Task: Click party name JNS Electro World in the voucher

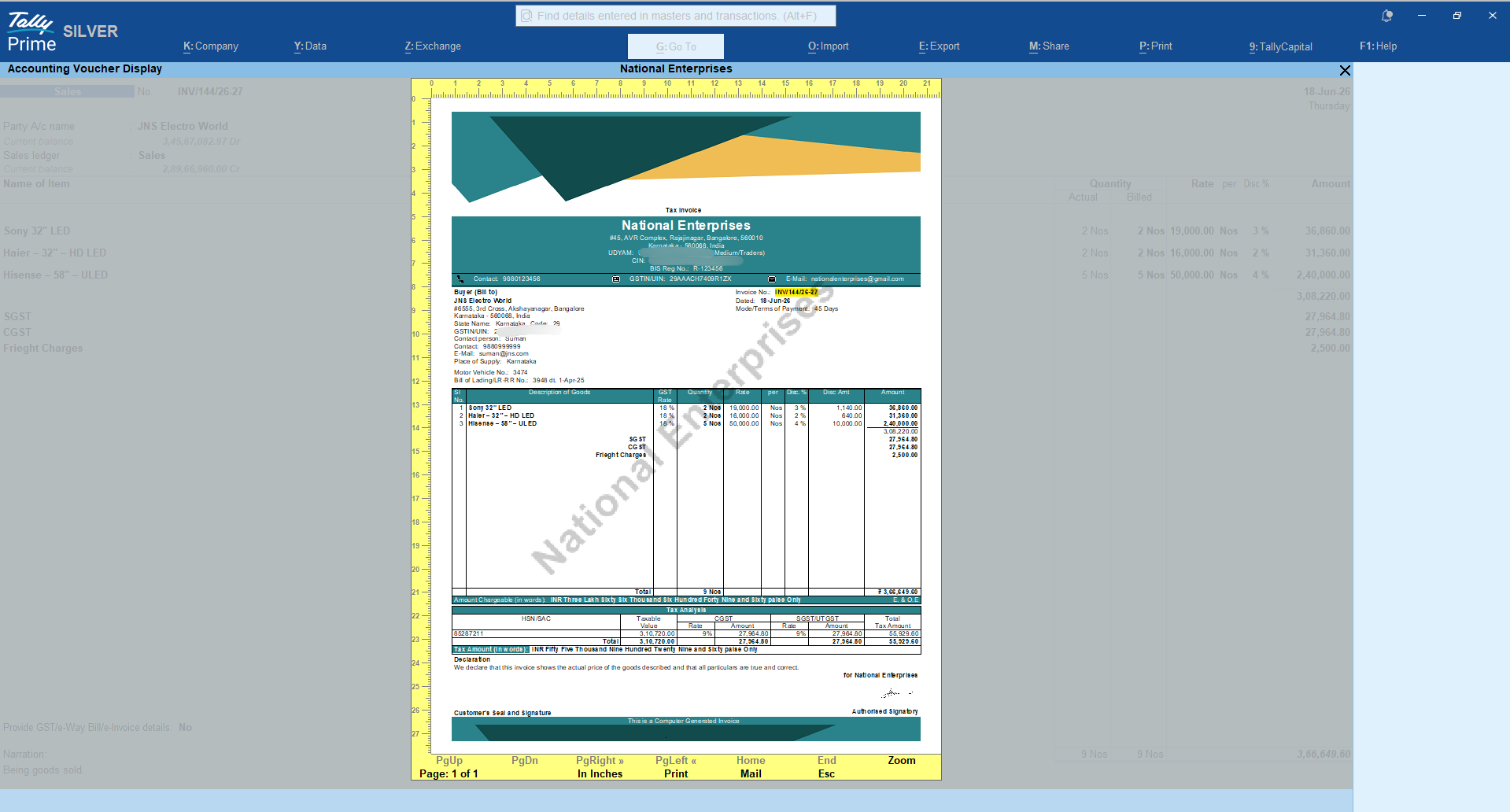Action: pyautogui.click(x=183, y=127)
